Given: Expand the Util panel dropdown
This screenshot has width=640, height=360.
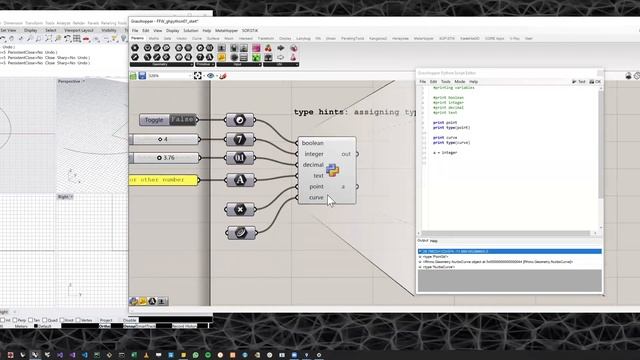Looking at the screenshot, I should [x=297, y=64].
